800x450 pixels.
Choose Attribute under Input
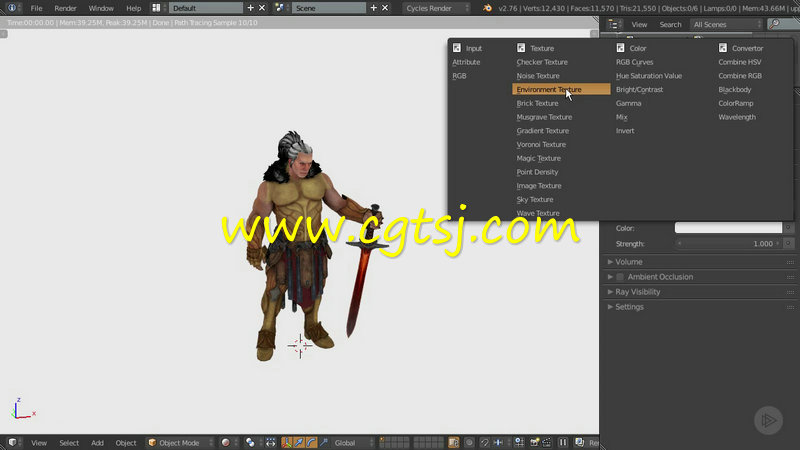tap(466, 62)
